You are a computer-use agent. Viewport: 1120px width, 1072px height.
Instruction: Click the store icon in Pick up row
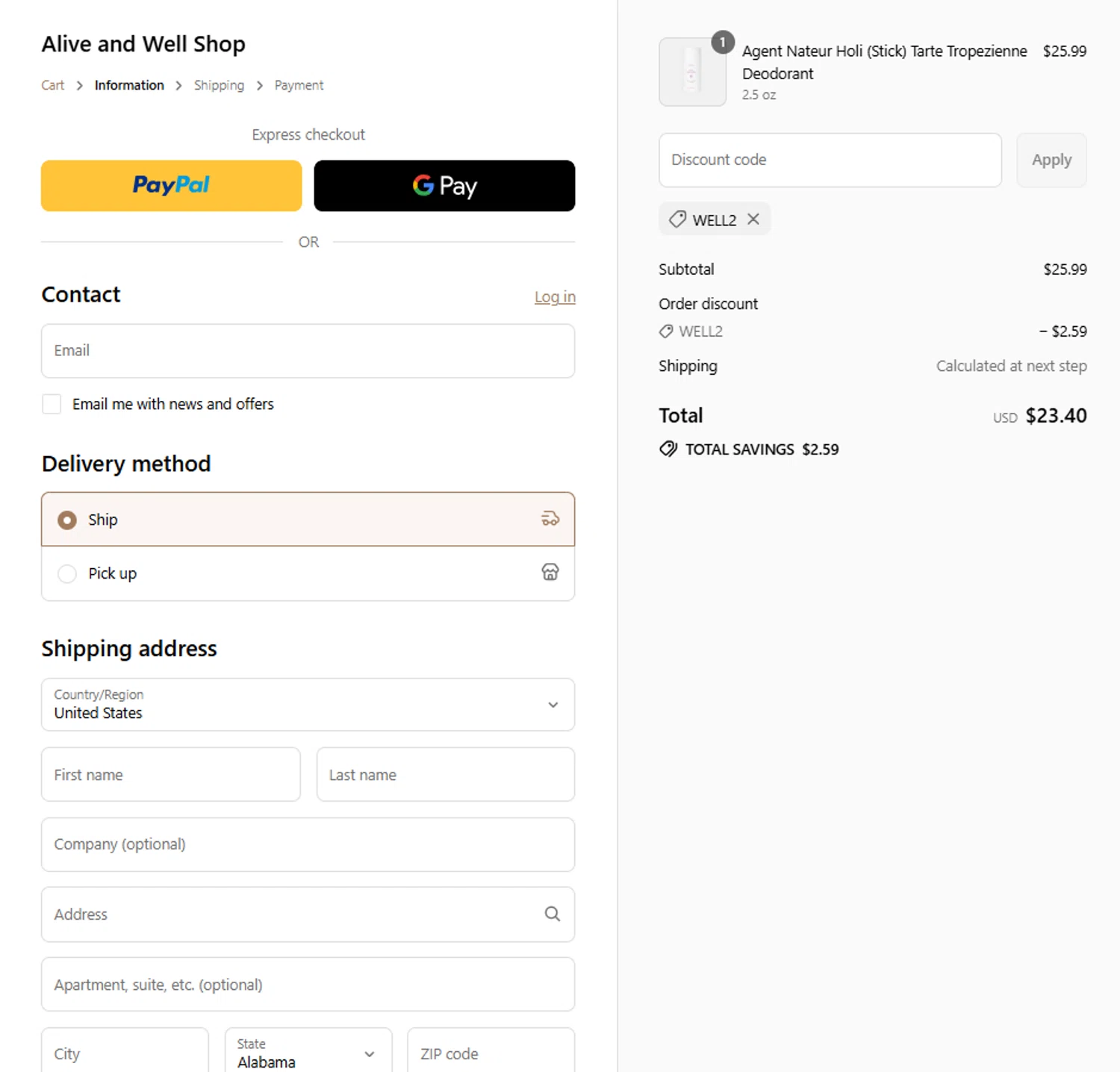tap(550, 573)
